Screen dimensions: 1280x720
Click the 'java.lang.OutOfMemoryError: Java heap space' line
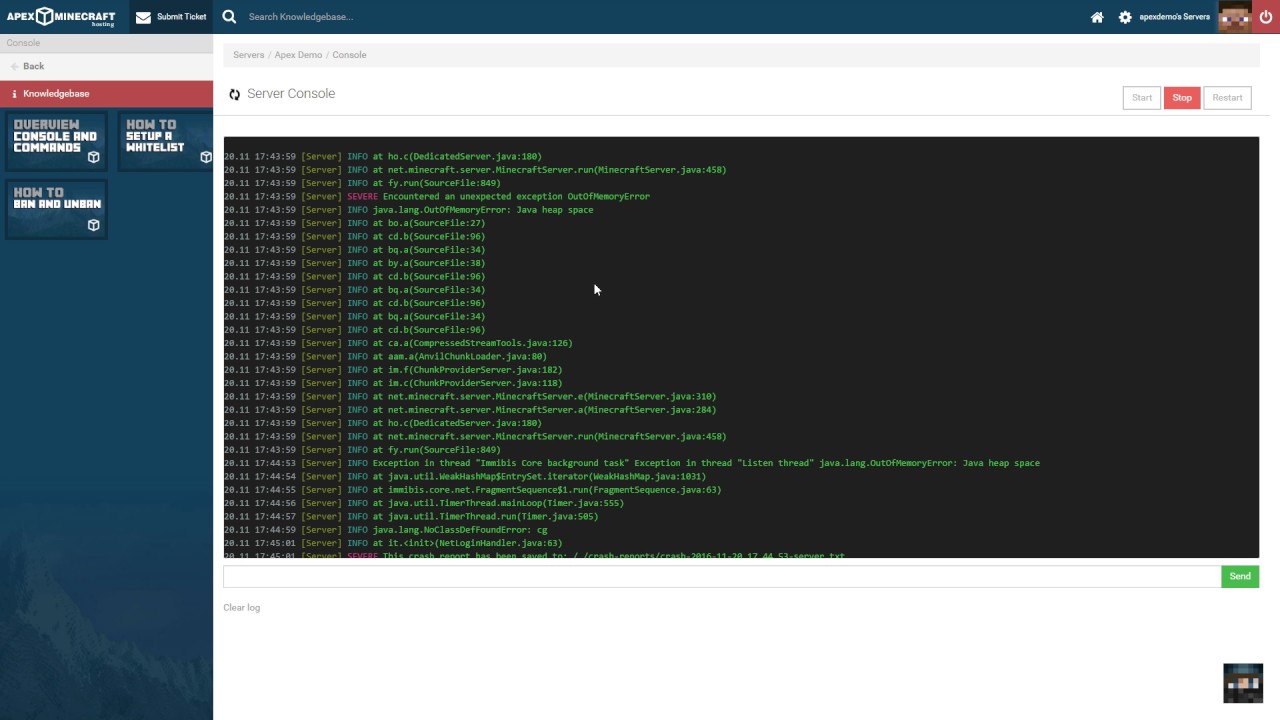pos(408,210)
